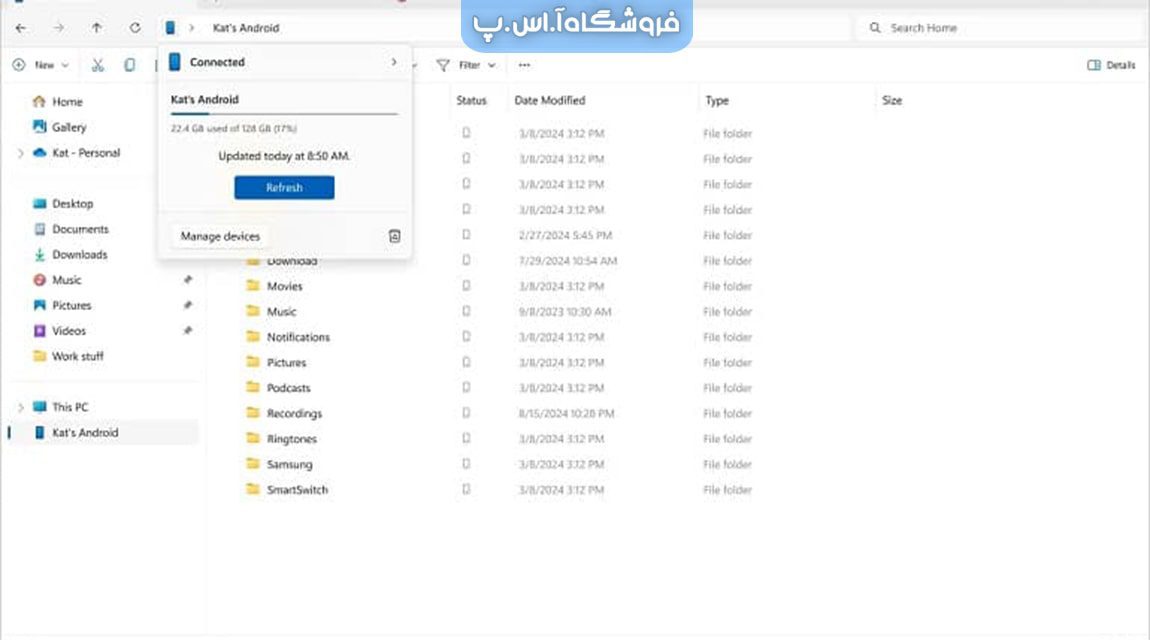Viewport: 1150px width, 640px height.
Task: Open the New dropdown menu
Action: tap(40, 64)
